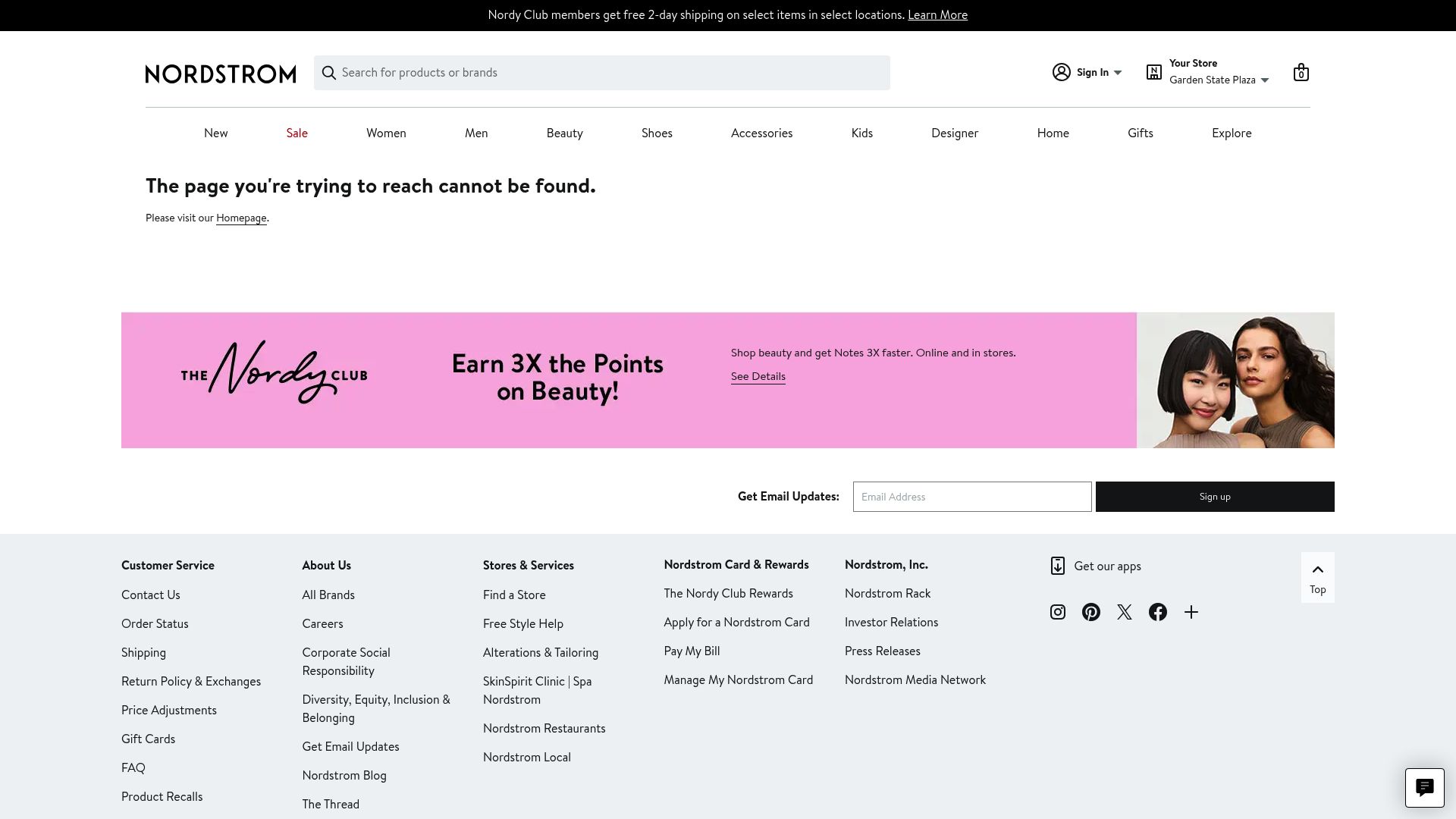Open Nordstrom Rack link
This screenshot has height=819, width=1456.
[x=888, y=594]
